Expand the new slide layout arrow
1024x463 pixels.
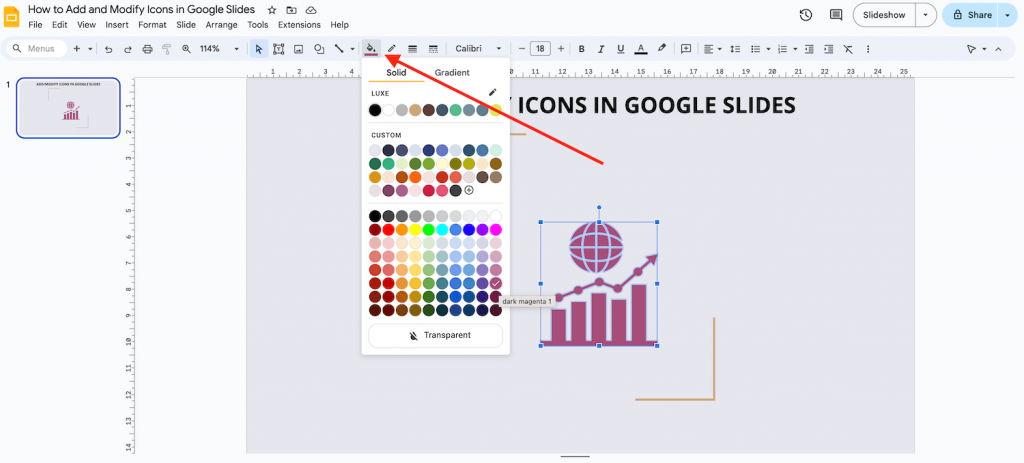(x=90, y=49)
